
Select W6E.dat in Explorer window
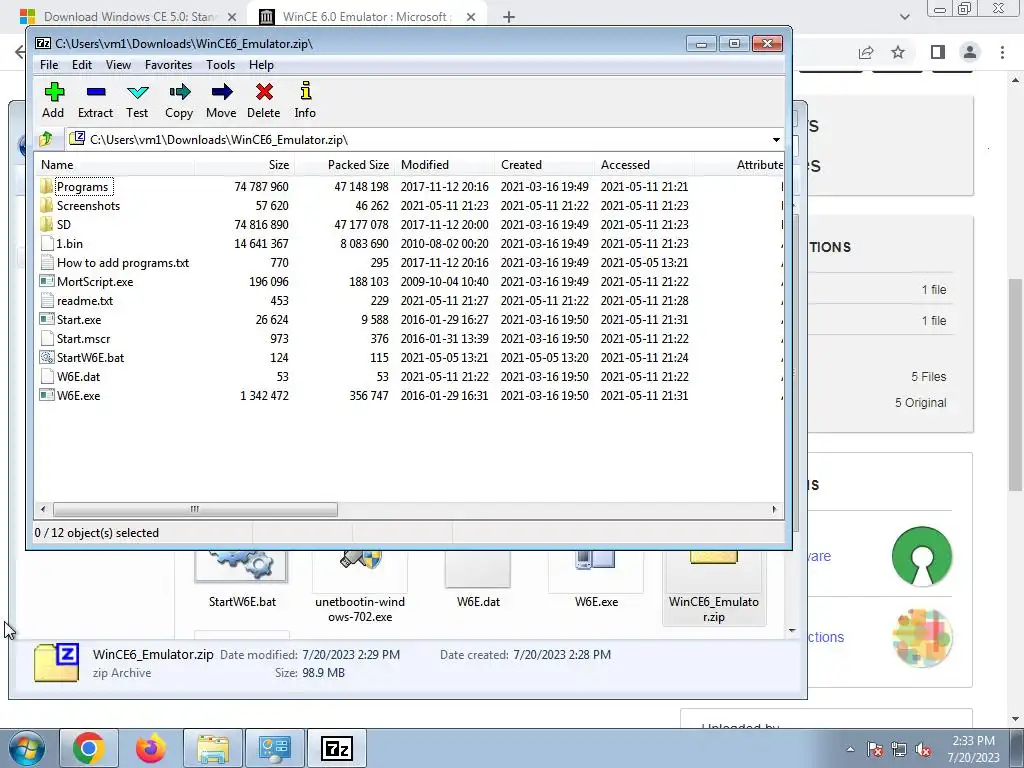click(x=478, y=581)
